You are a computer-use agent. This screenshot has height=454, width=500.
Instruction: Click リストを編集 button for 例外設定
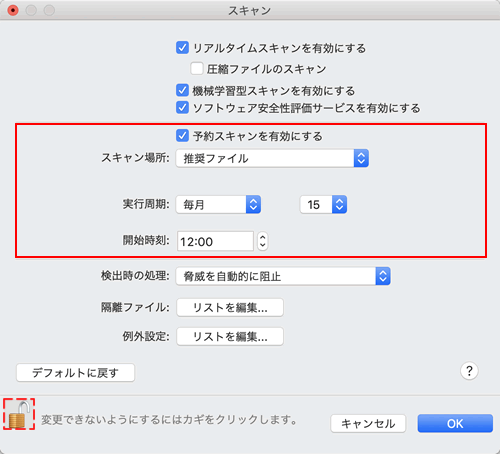click(230, 337)
